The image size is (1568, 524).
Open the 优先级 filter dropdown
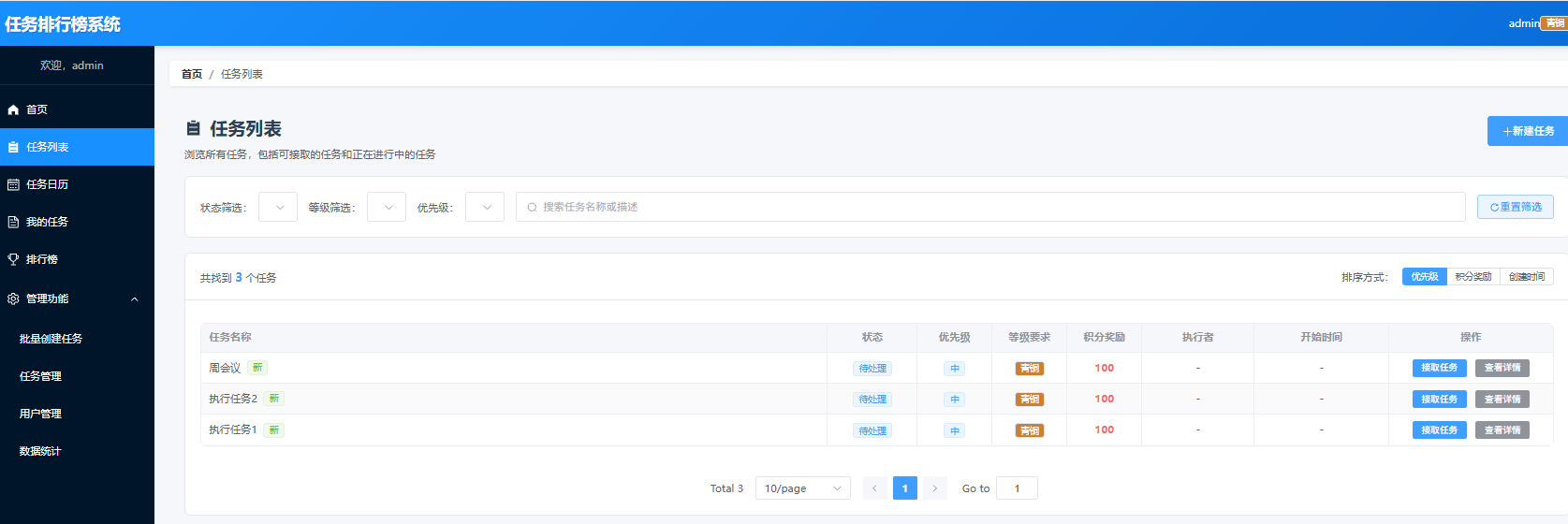click(x=485, y=207)
